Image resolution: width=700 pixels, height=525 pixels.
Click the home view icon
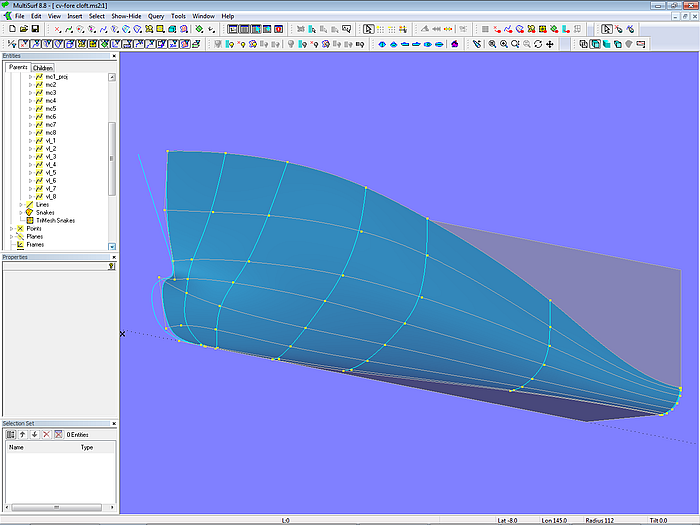coord(455,44)
